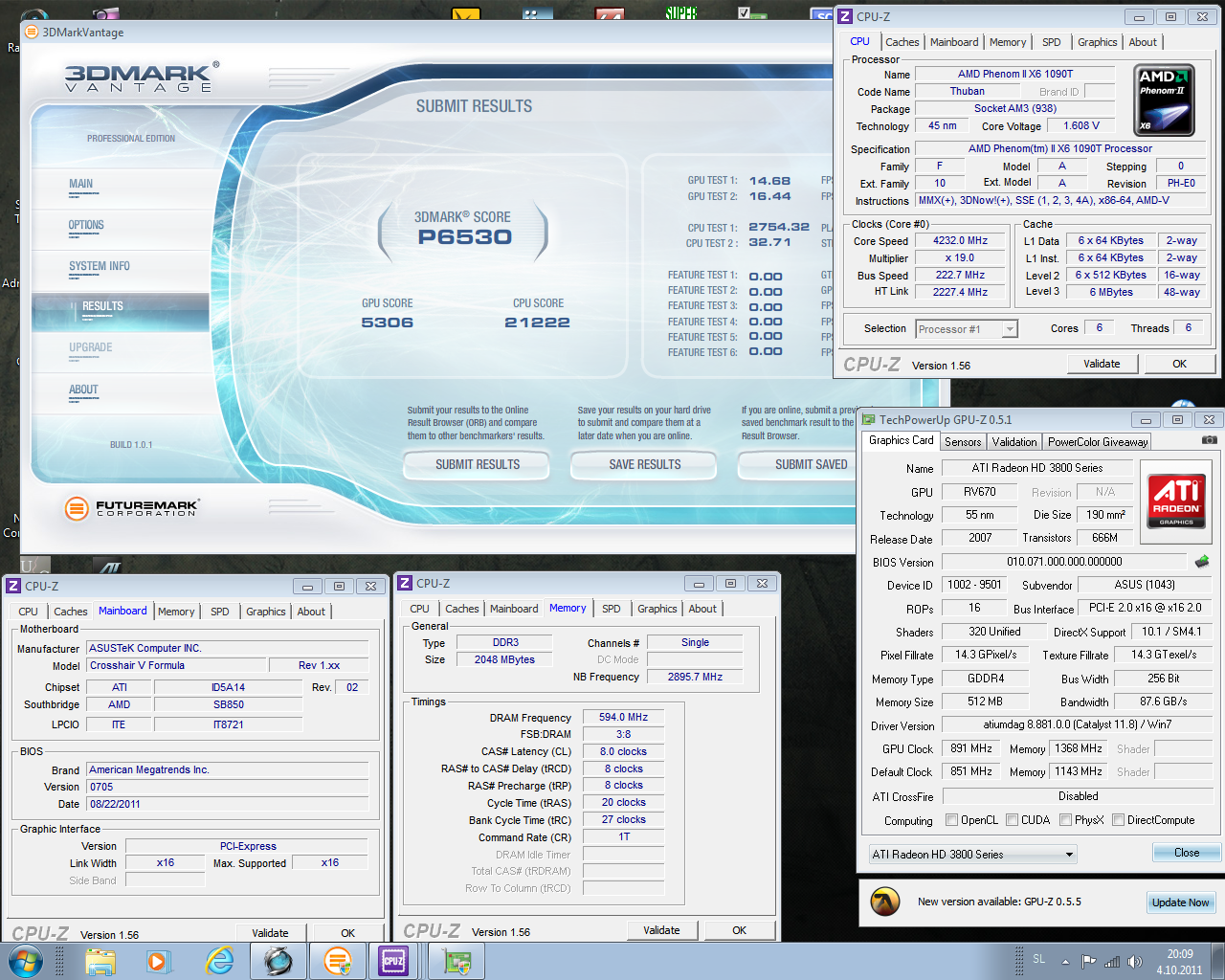This screenshot has width=1225, height=980.
Task: Click the SUBMIT RESULTS button
Action: [x=478, y=465]
